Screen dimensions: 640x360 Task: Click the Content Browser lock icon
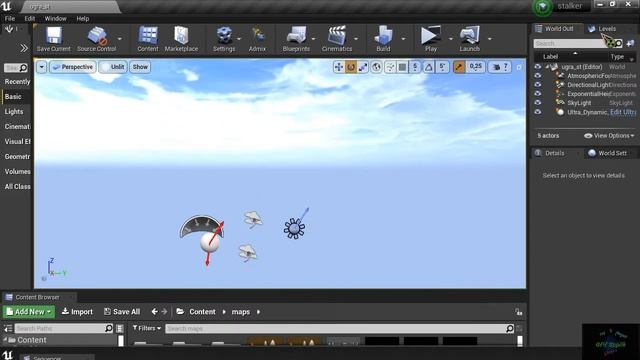pos(519,312)
